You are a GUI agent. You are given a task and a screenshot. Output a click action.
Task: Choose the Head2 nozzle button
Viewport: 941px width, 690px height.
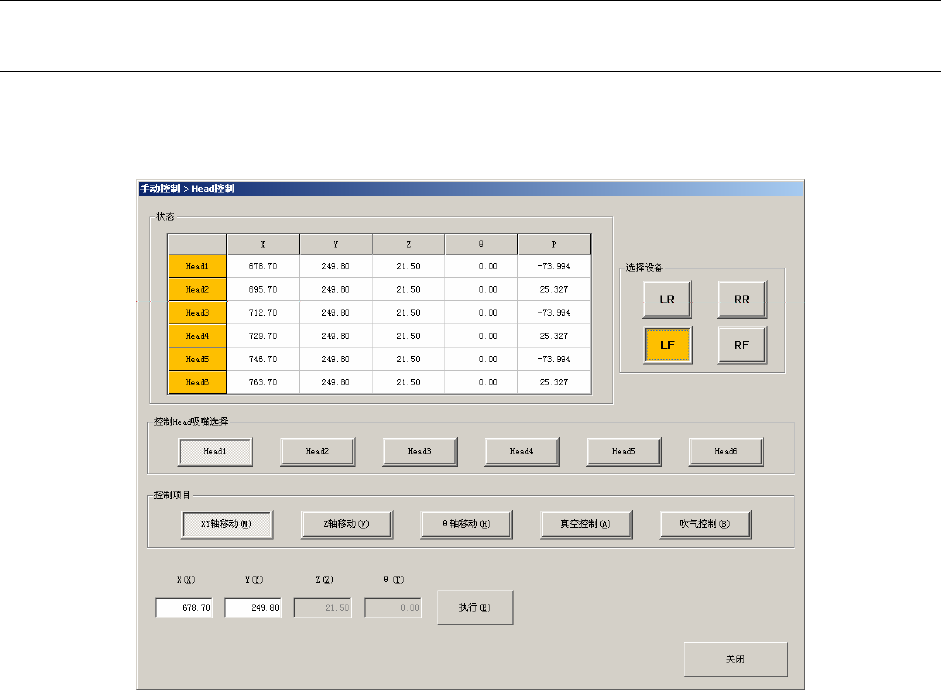[318, 452]
